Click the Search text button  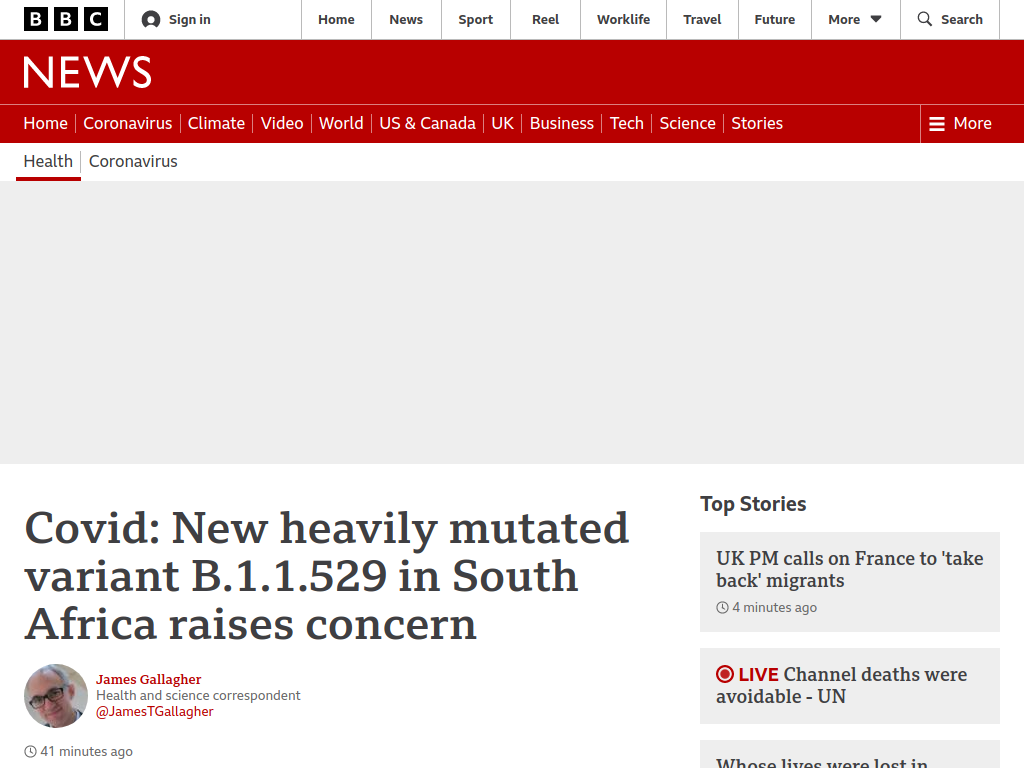[962, 20]
